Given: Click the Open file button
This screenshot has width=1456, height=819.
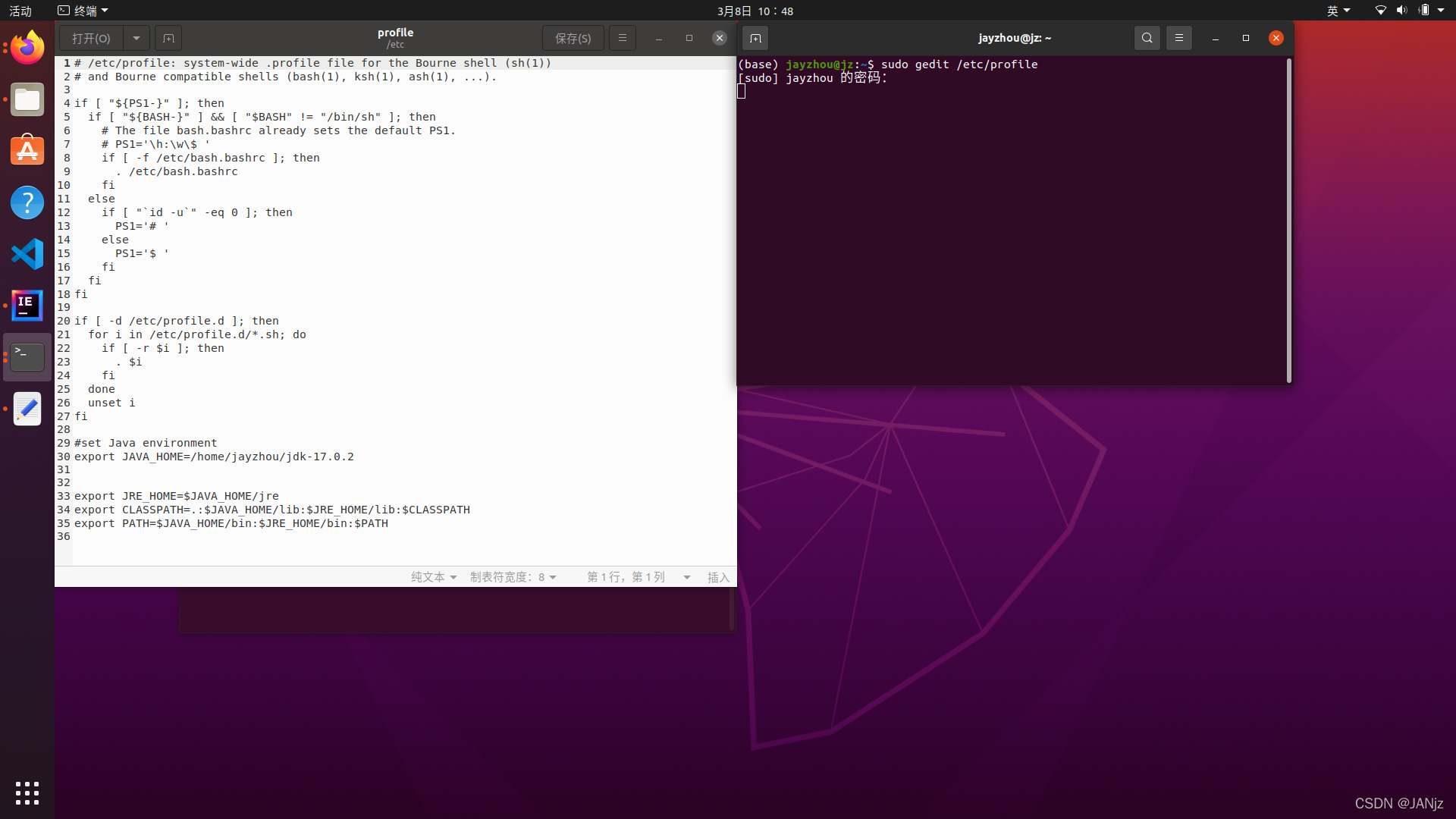Looking at the screenshot, I should tap(91, 38).
